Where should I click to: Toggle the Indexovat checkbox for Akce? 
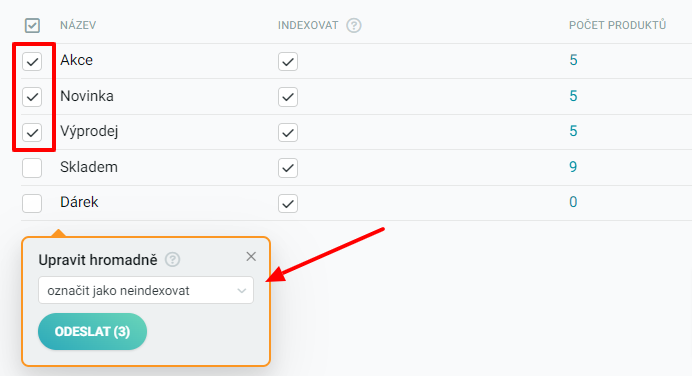tap(288, 61)
